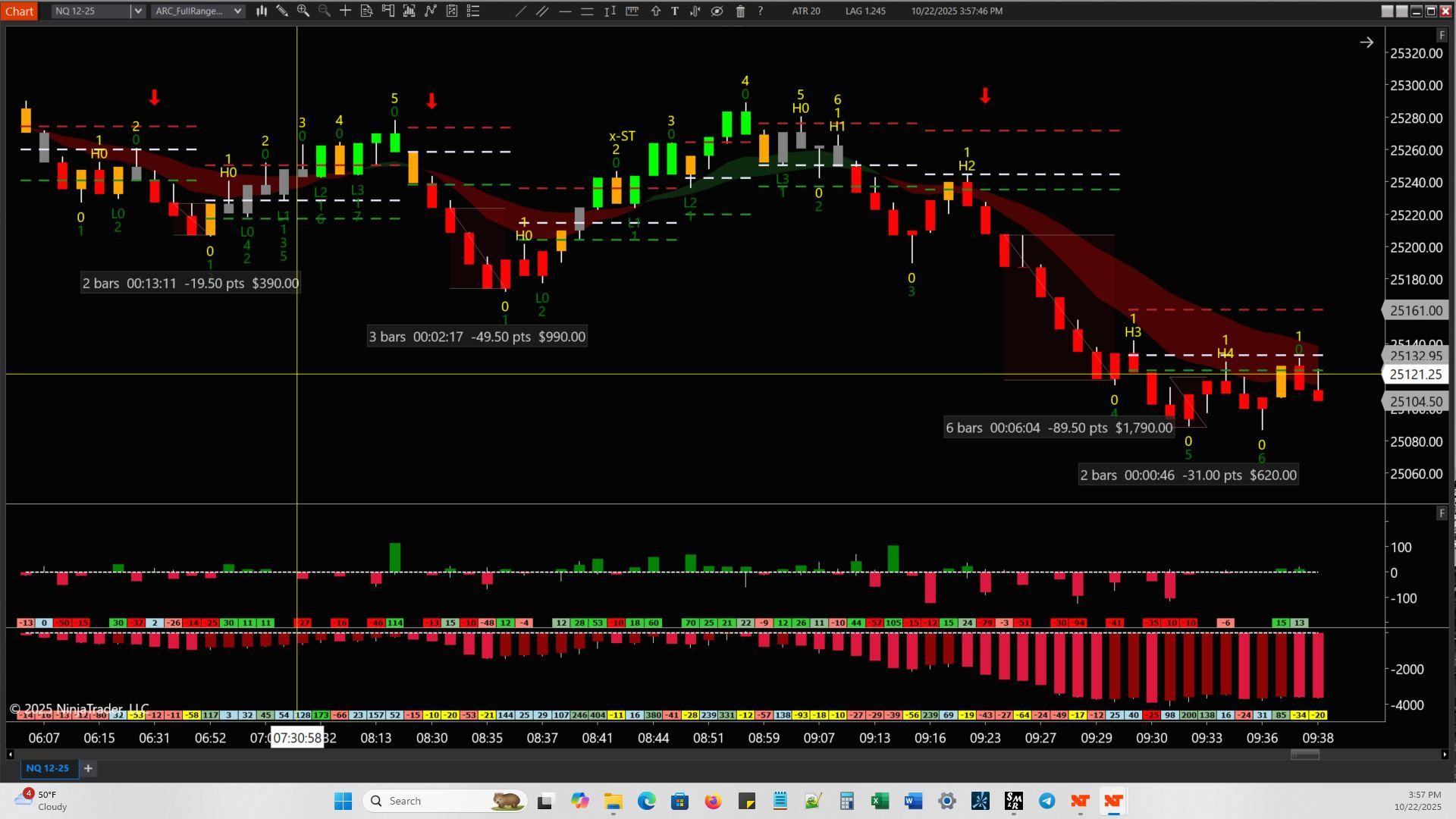Select the ruler measurement tool
The width and height of the screenshot is (1456, 819).
[x=632, y=11]
